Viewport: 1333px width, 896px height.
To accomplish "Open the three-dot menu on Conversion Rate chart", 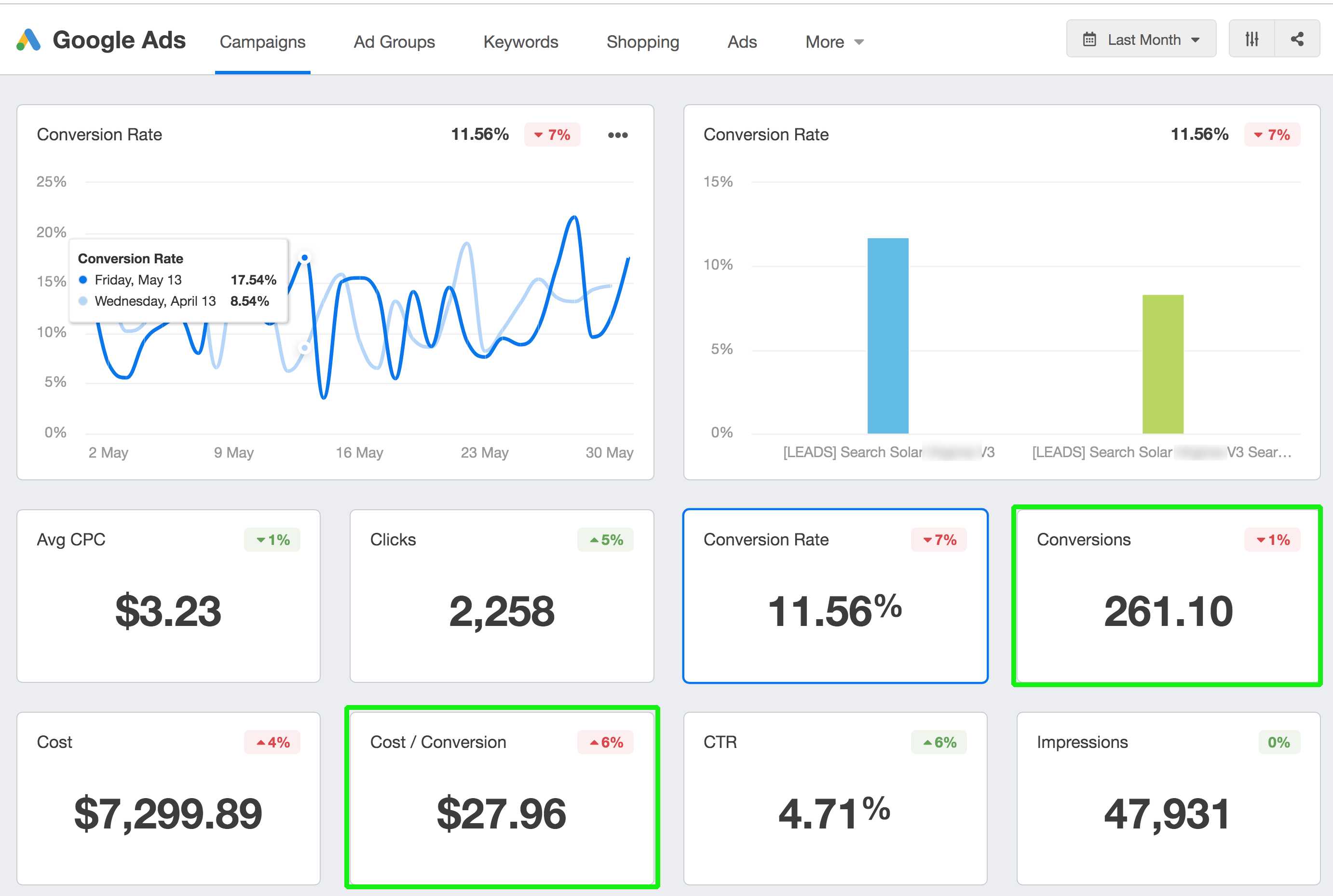I will coord(618,135).
